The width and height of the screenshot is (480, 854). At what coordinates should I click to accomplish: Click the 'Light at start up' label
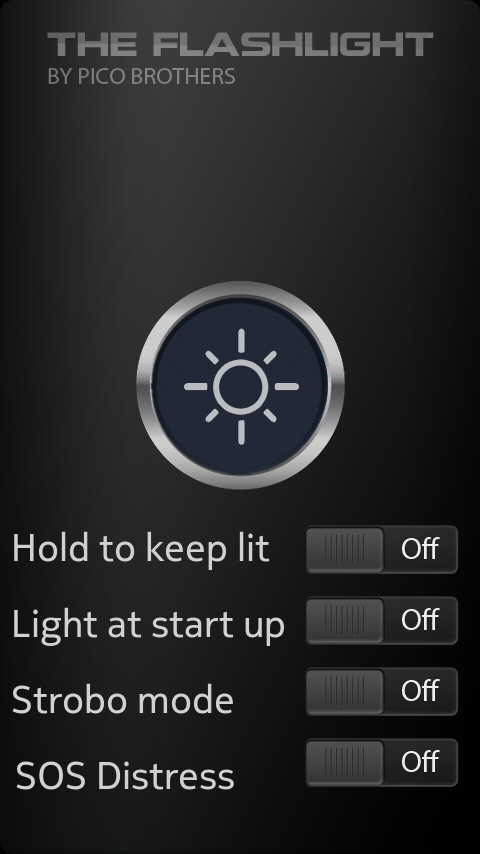coord(148,625)
